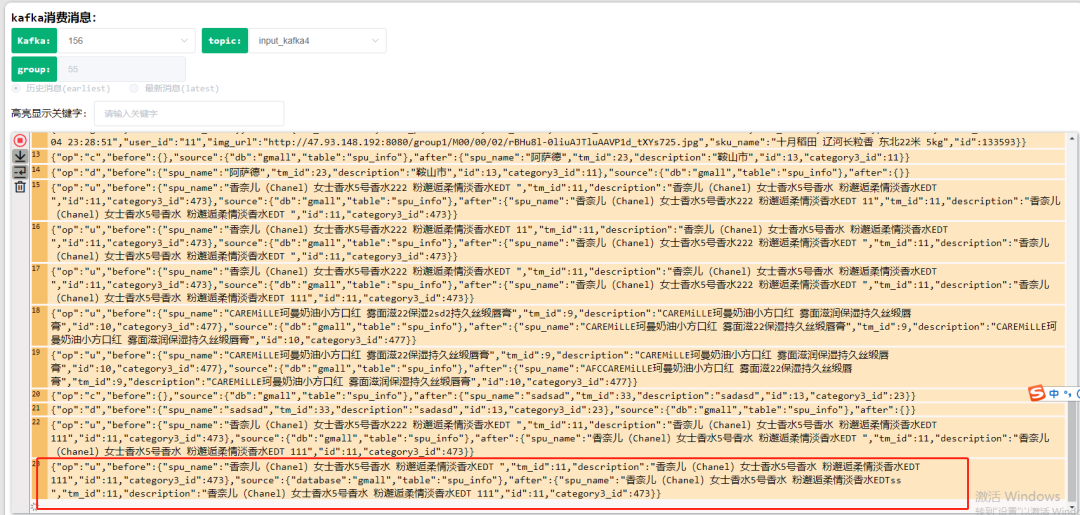Stop consuming messages with red stop icon

click(20, 140)
